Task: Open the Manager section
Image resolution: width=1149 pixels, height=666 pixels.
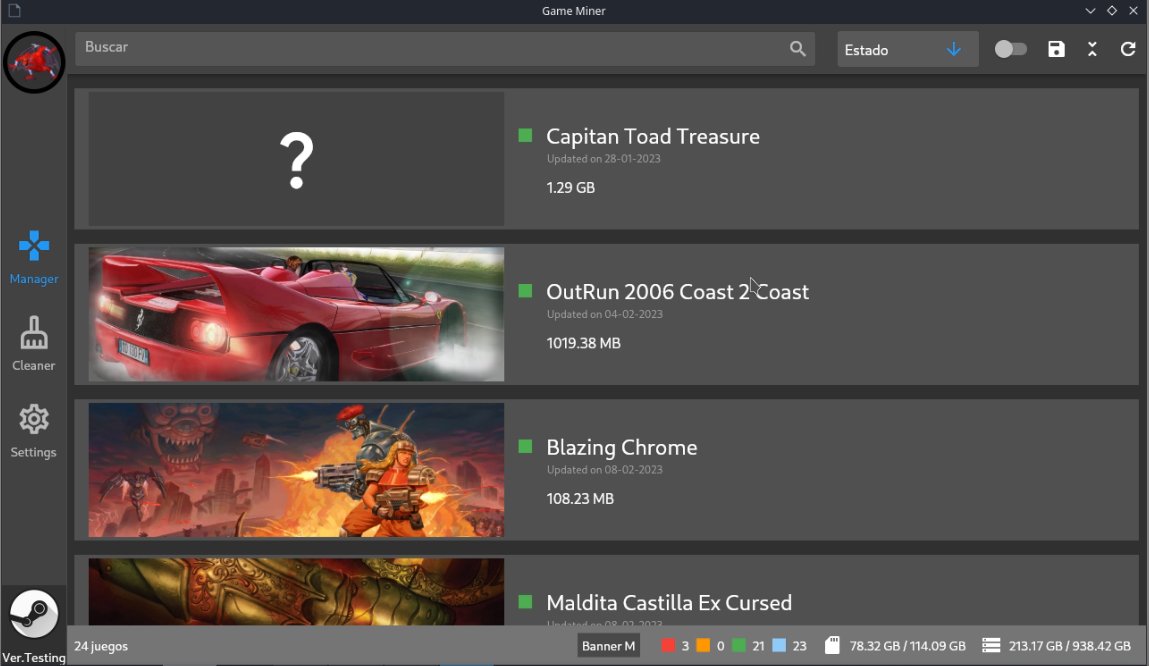Action: (34, 257)
